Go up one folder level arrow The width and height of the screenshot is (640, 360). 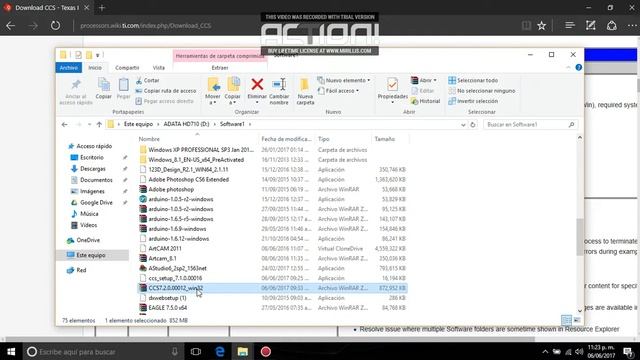[99, 124]
